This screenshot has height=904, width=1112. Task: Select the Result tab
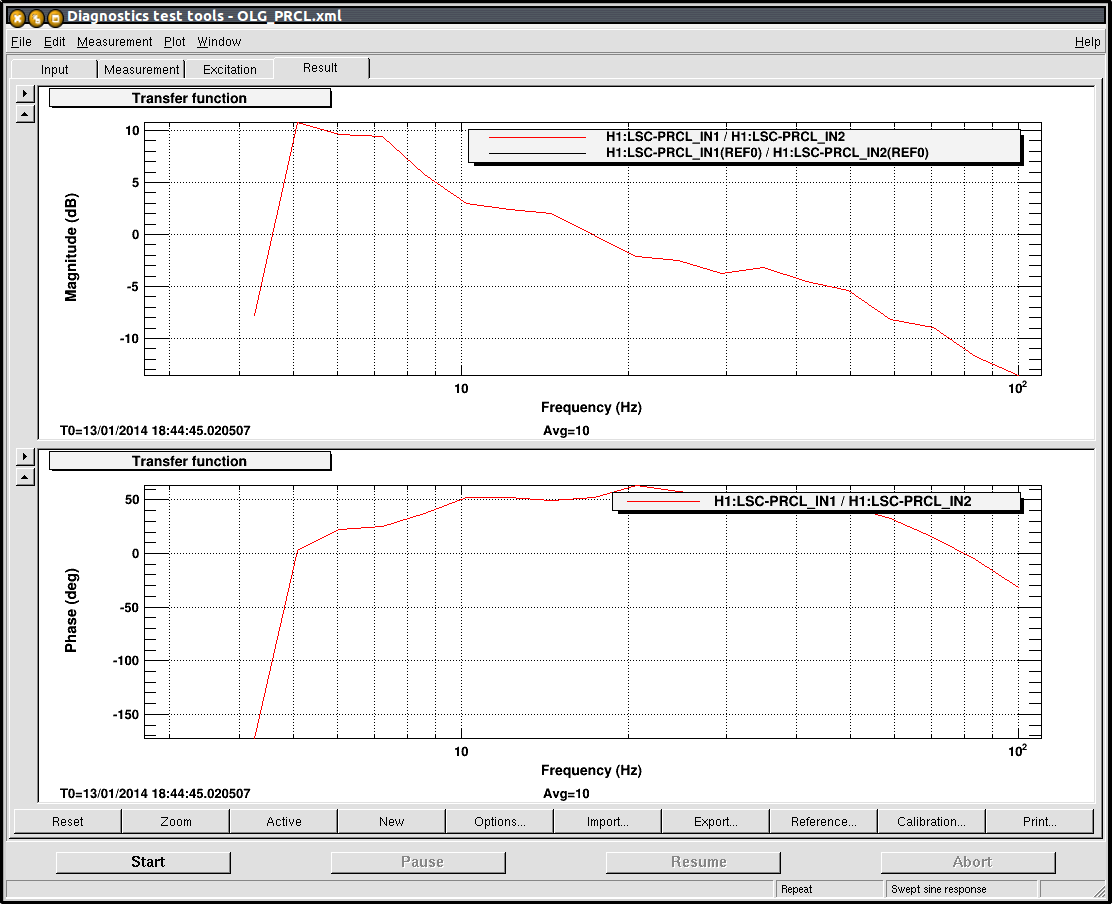[x=321, y=68]
